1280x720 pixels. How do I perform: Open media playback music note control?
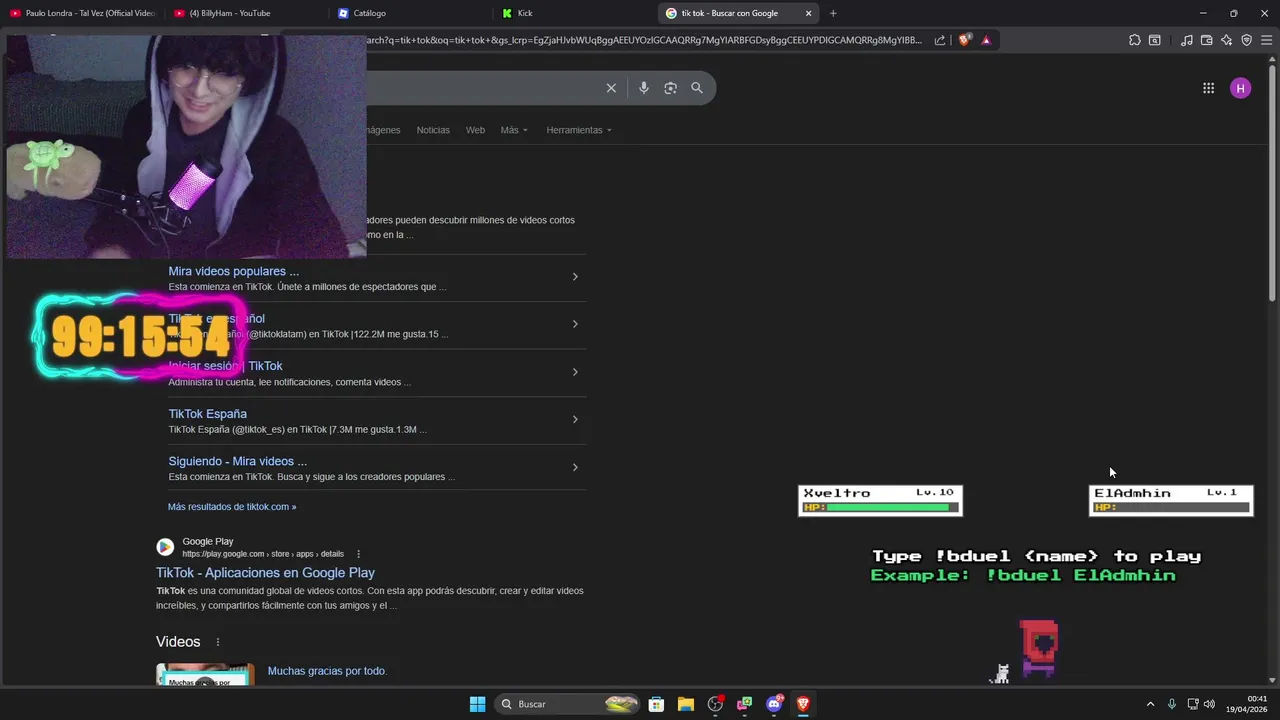[x=1186, y=40]
